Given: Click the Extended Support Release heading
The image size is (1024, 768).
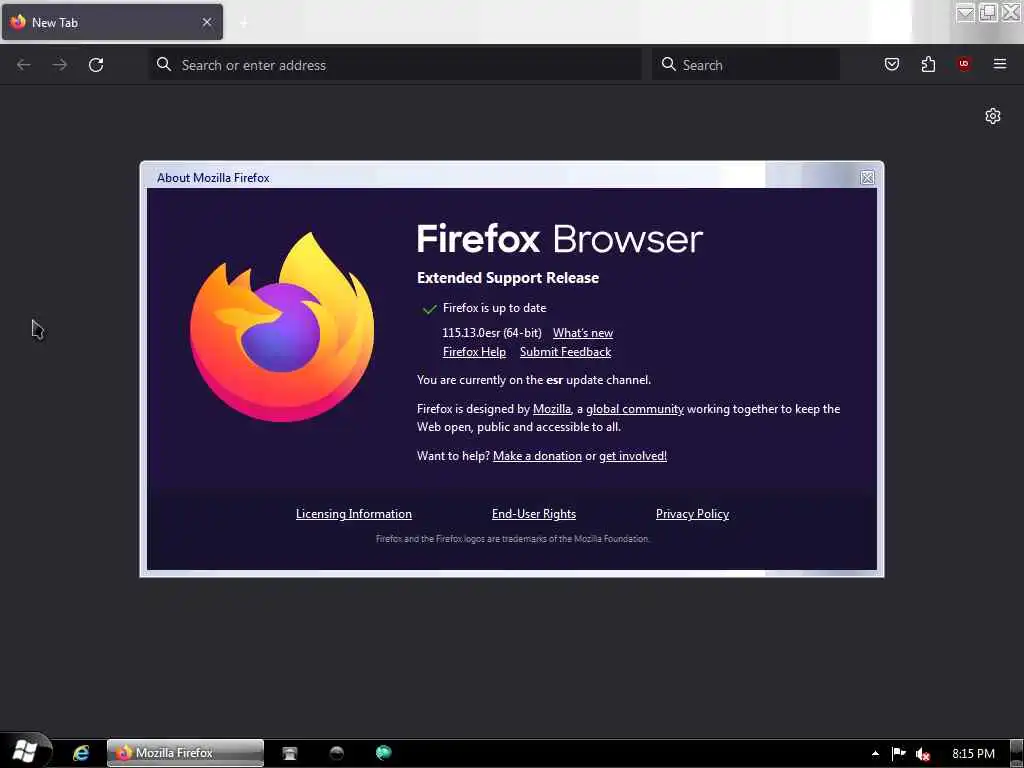Looking at the screenshot, I should (x=508, y=278).
